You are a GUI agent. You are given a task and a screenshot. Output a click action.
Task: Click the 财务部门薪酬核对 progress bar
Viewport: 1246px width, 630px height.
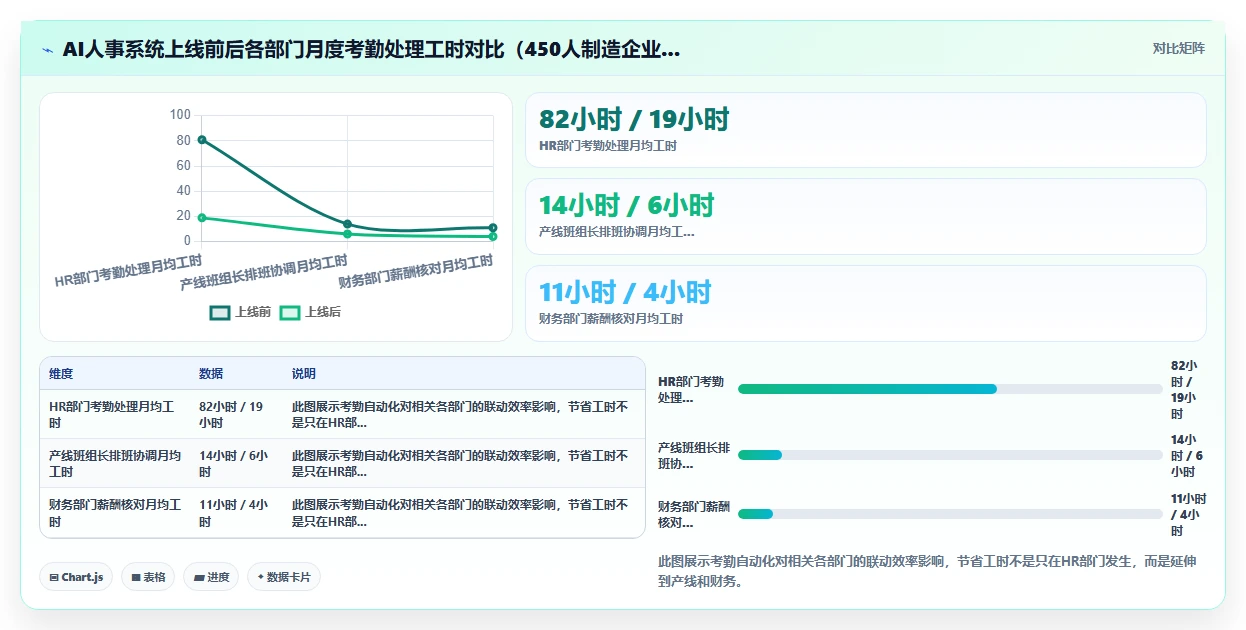(x=950, y=514)
